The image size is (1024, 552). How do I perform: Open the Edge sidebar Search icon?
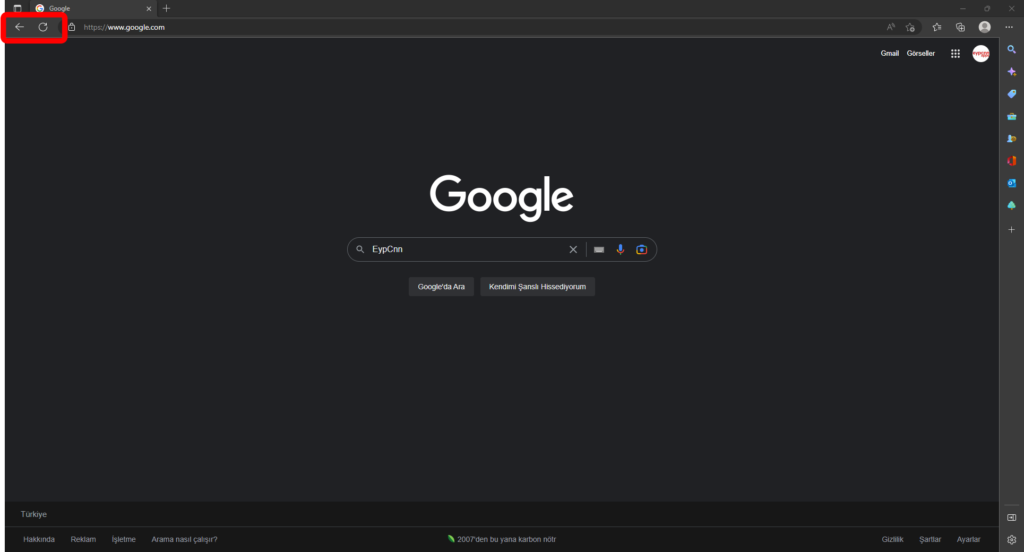[x=1012, y=49]
